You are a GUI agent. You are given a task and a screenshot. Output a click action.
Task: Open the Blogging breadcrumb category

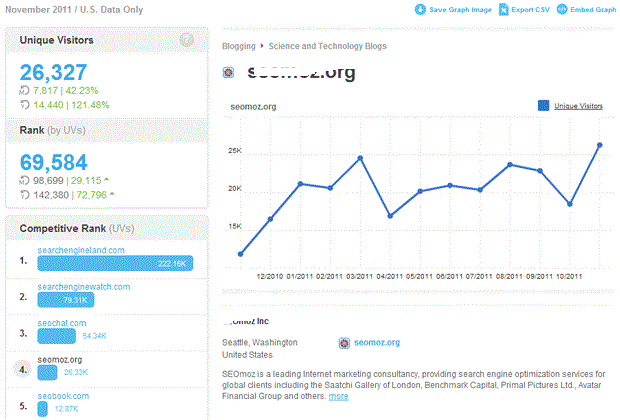point(239,46)
